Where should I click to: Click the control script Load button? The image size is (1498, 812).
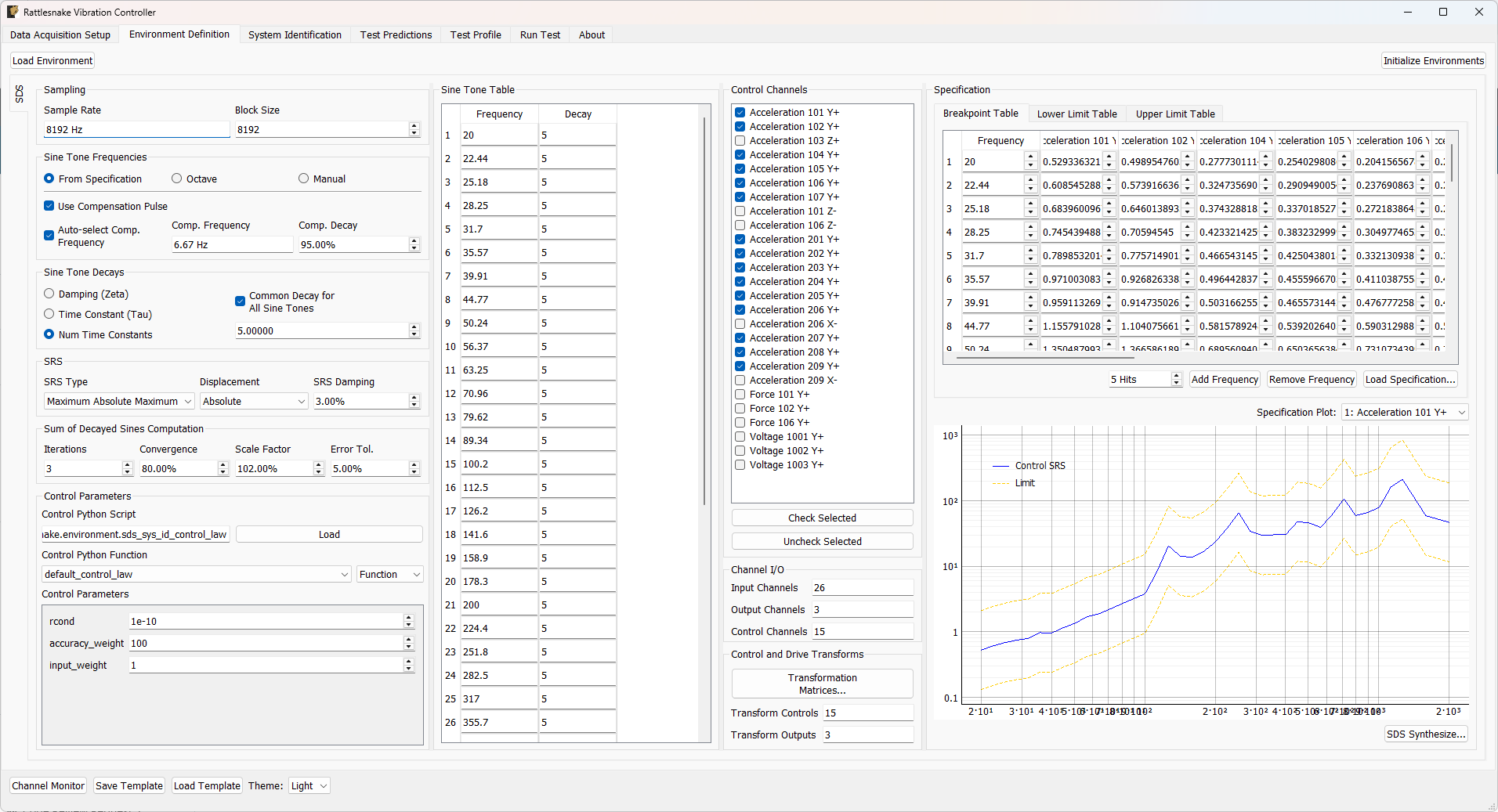click(x=329, y=534)
